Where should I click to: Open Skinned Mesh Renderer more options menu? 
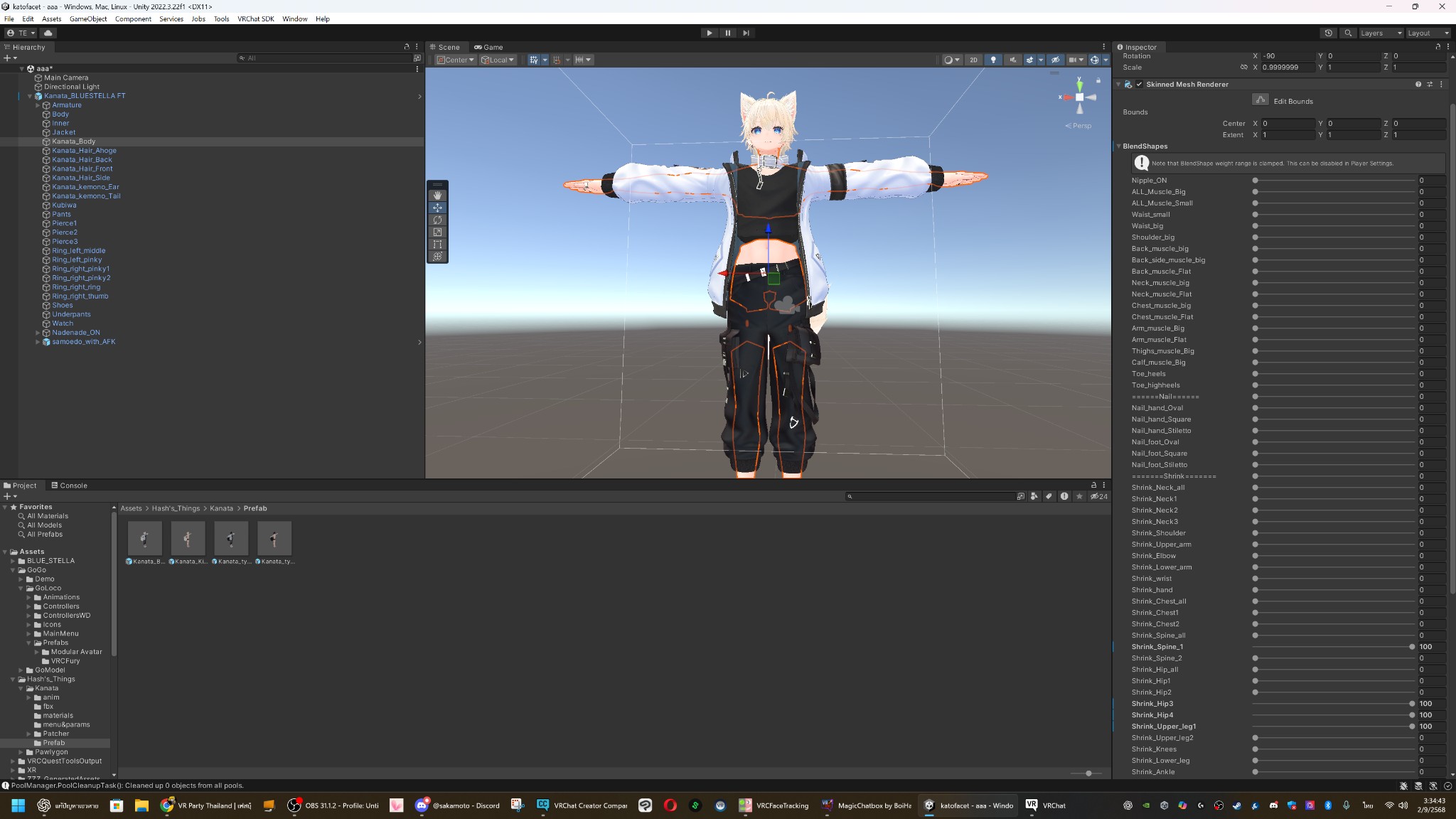tap(1441, 84)
